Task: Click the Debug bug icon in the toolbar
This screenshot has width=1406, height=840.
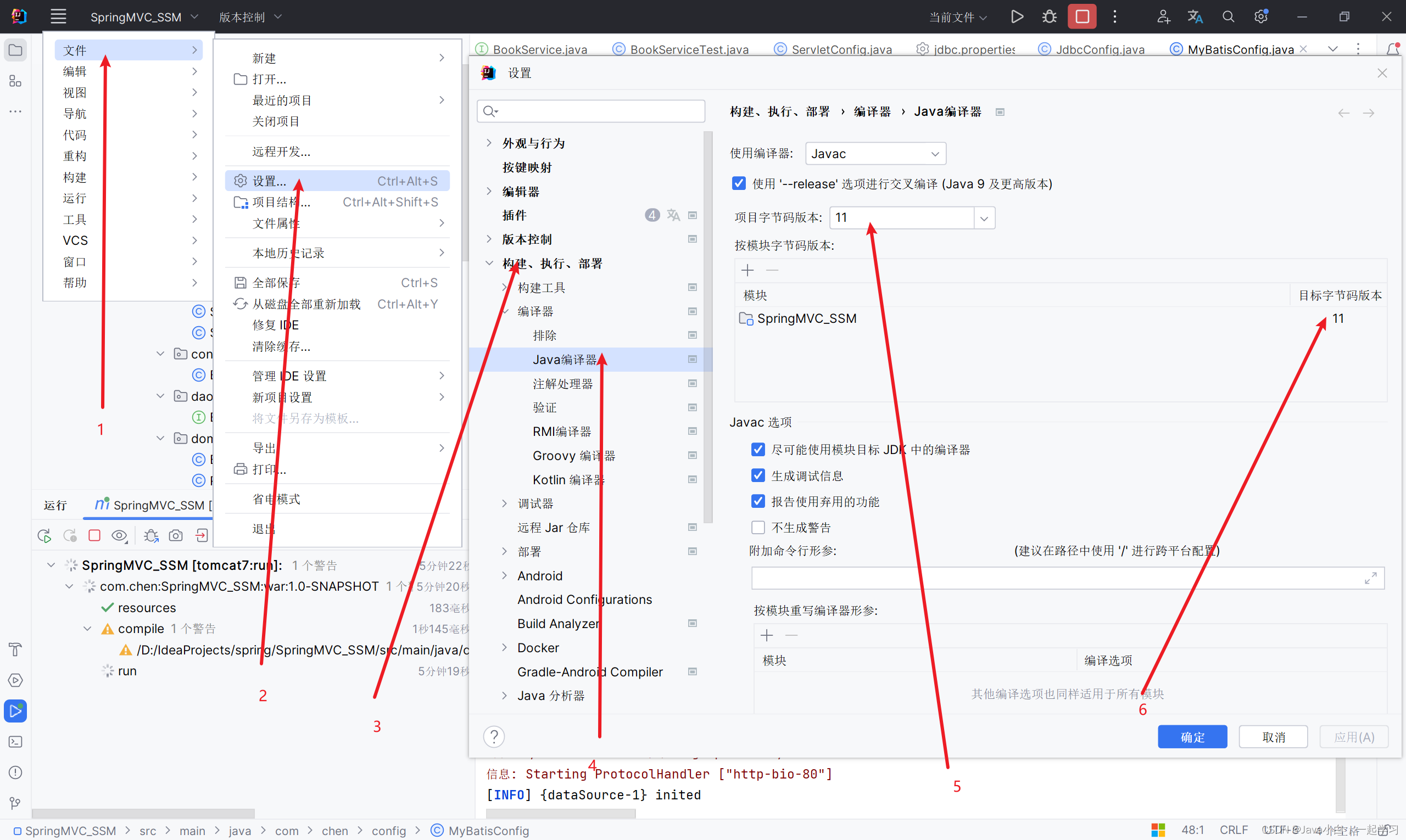Action: coord(1049,16)
